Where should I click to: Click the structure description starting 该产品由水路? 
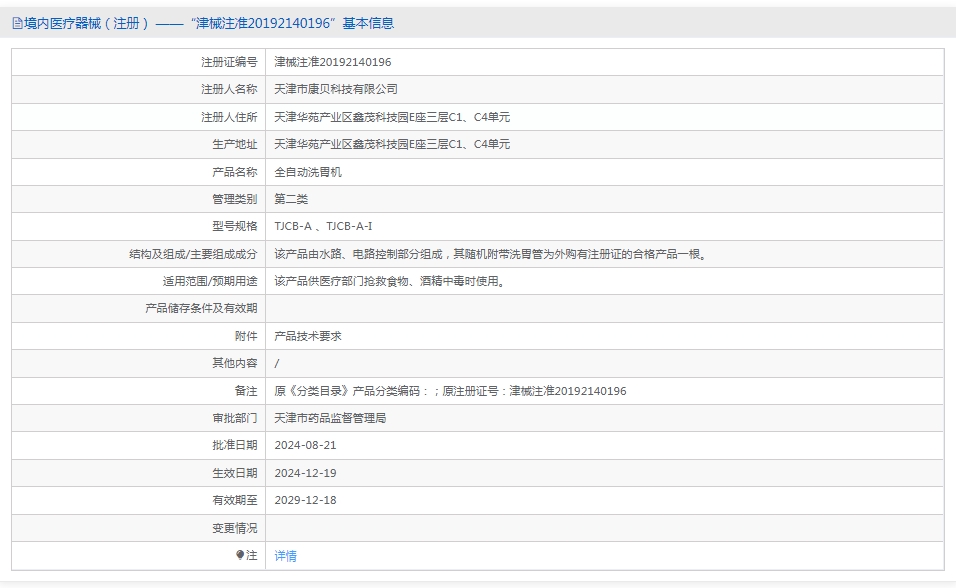pos(492,254)
